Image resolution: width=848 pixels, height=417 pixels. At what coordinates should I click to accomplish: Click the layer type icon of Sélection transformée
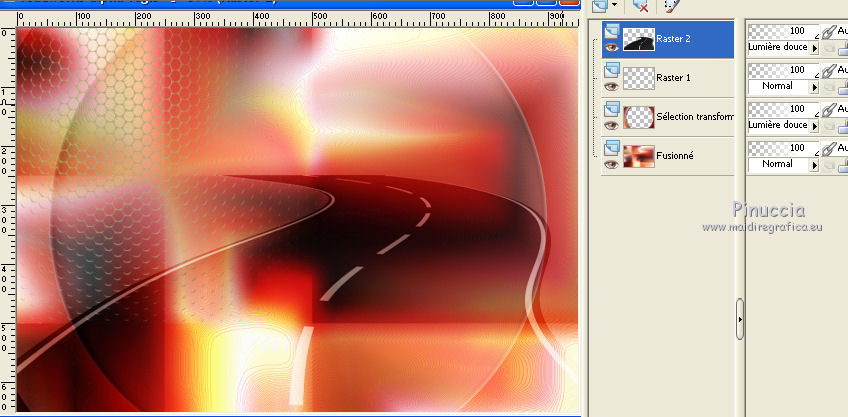pyautogui.click(x=612, y=109)
